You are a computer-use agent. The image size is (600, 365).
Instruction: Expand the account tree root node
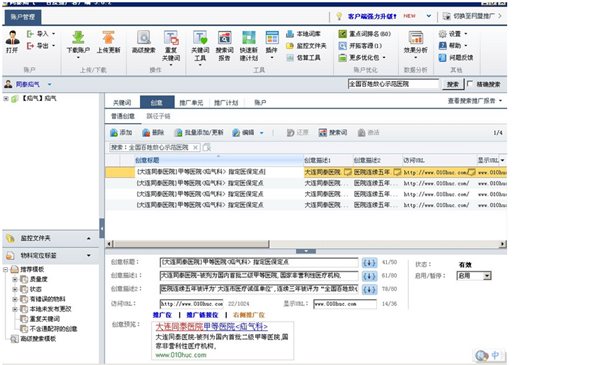pos(6,99)
